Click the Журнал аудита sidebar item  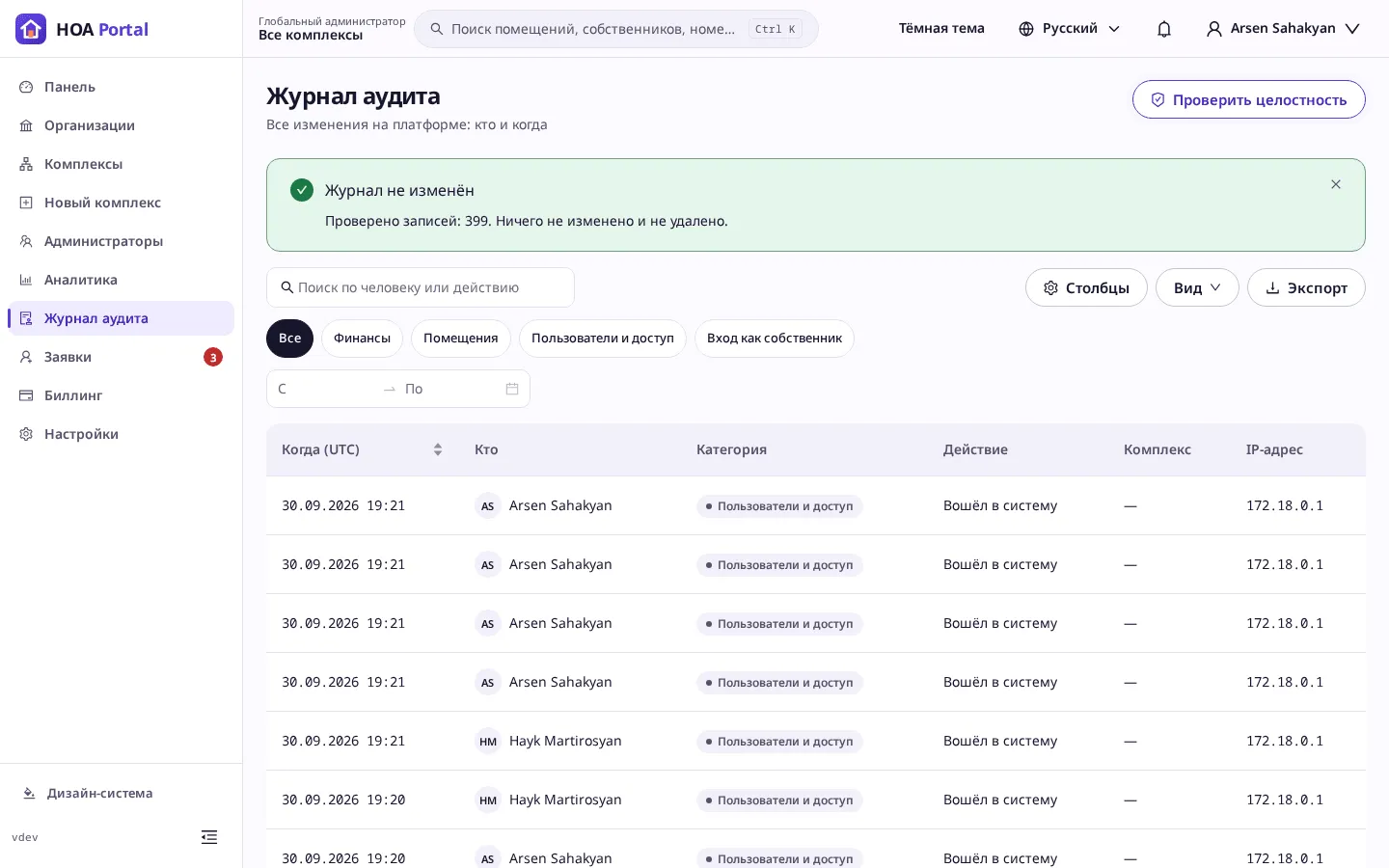(121, 318)
